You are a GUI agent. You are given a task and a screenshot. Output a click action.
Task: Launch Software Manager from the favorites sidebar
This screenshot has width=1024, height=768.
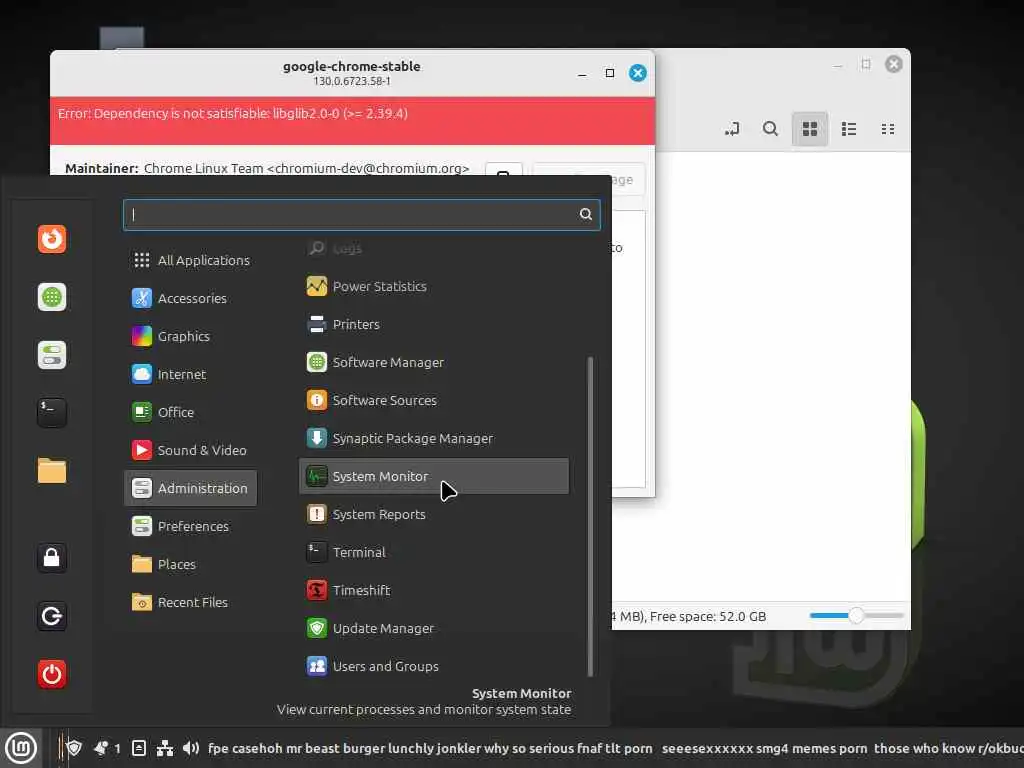(x=52, y=297)
